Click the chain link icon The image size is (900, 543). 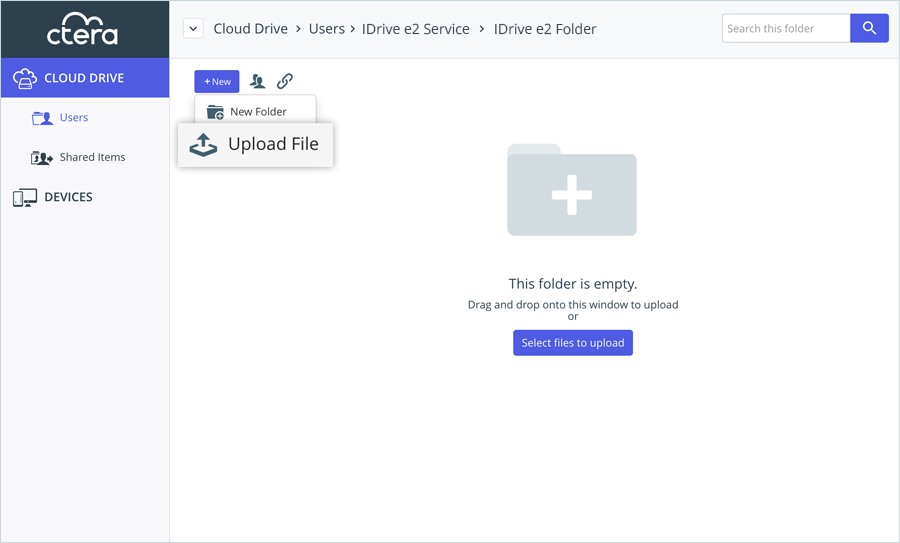tap(285, 81)
